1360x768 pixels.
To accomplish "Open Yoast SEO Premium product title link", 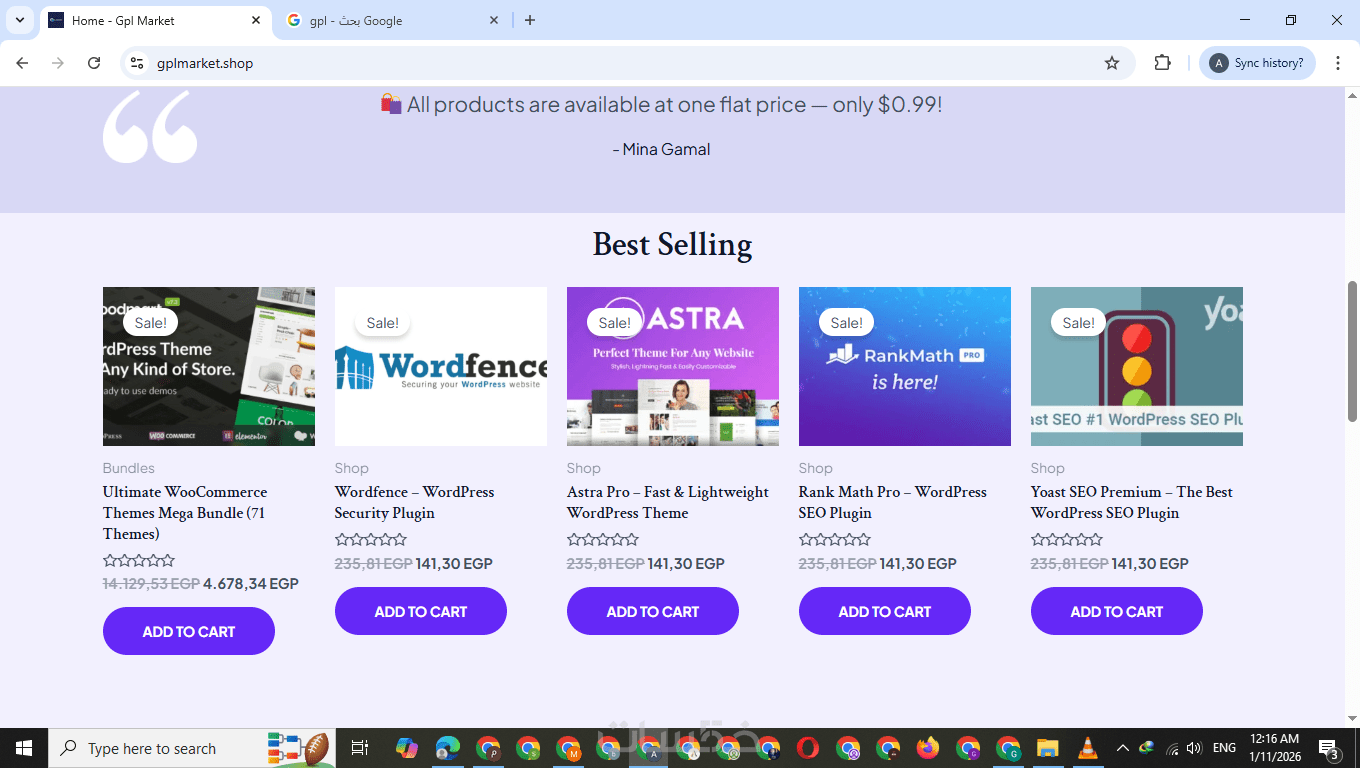I will [x=1132, y=502].
